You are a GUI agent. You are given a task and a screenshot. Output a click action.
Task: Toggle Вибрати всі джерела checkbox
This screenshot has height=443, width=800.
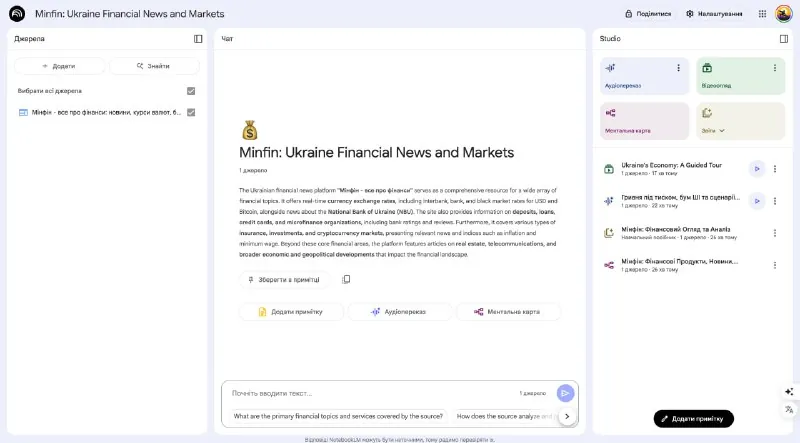pos(191,91)
